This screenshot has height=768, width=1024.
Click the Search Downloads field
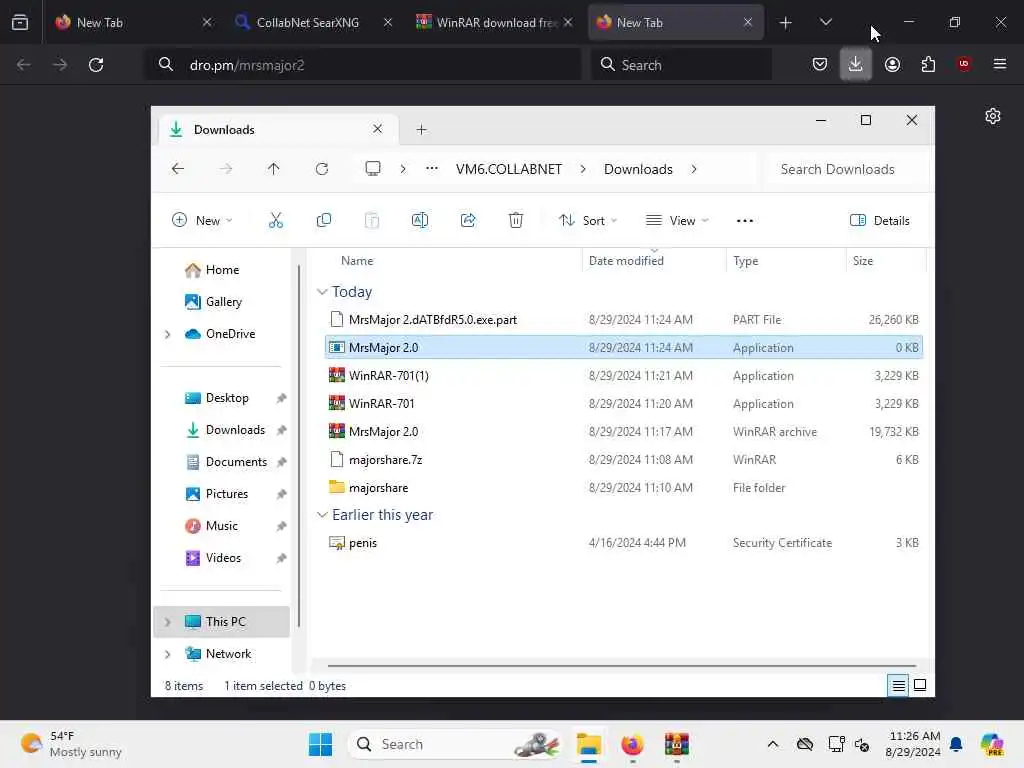(x=845, y=169)
